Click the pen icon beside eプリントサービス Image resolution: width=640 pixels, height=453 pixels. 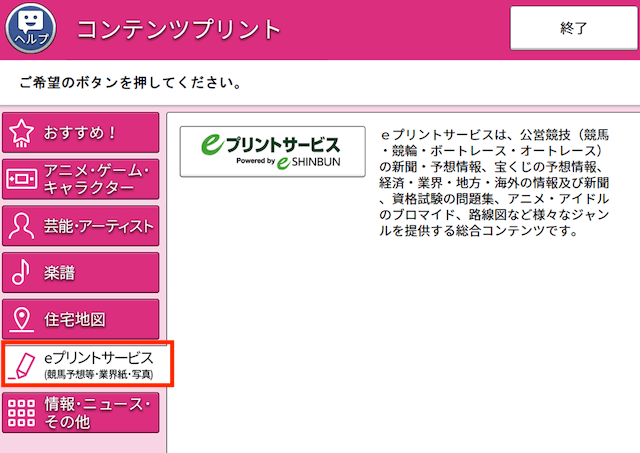tap(22, 366)
